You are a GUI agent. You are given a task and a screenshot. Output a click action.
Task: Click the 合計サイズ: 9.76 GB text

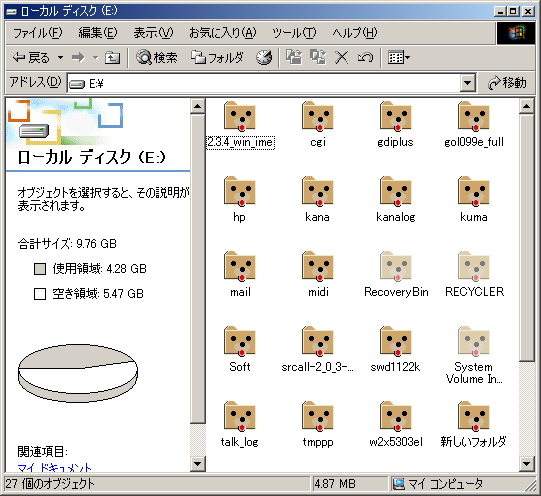pos(67,244)
